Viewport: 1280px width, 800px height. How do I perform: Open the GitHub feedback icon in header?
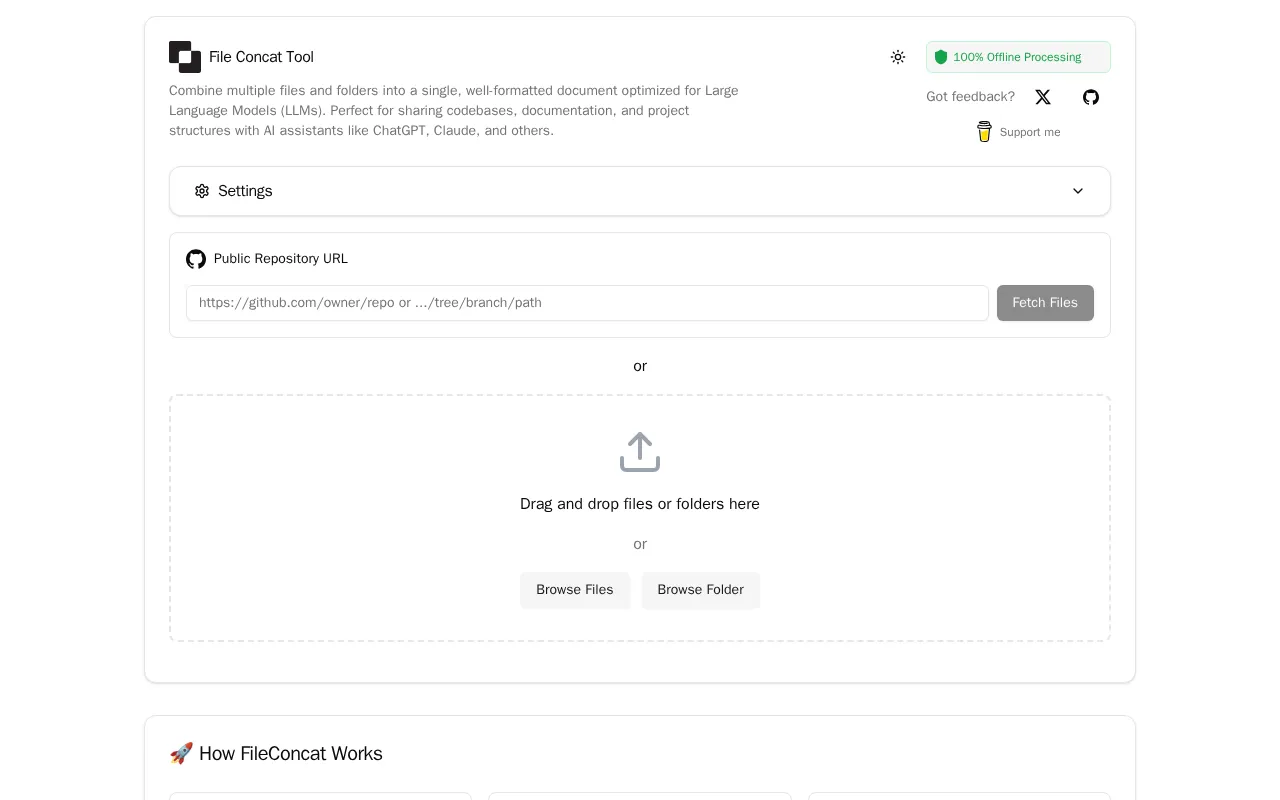point(1091,97)
